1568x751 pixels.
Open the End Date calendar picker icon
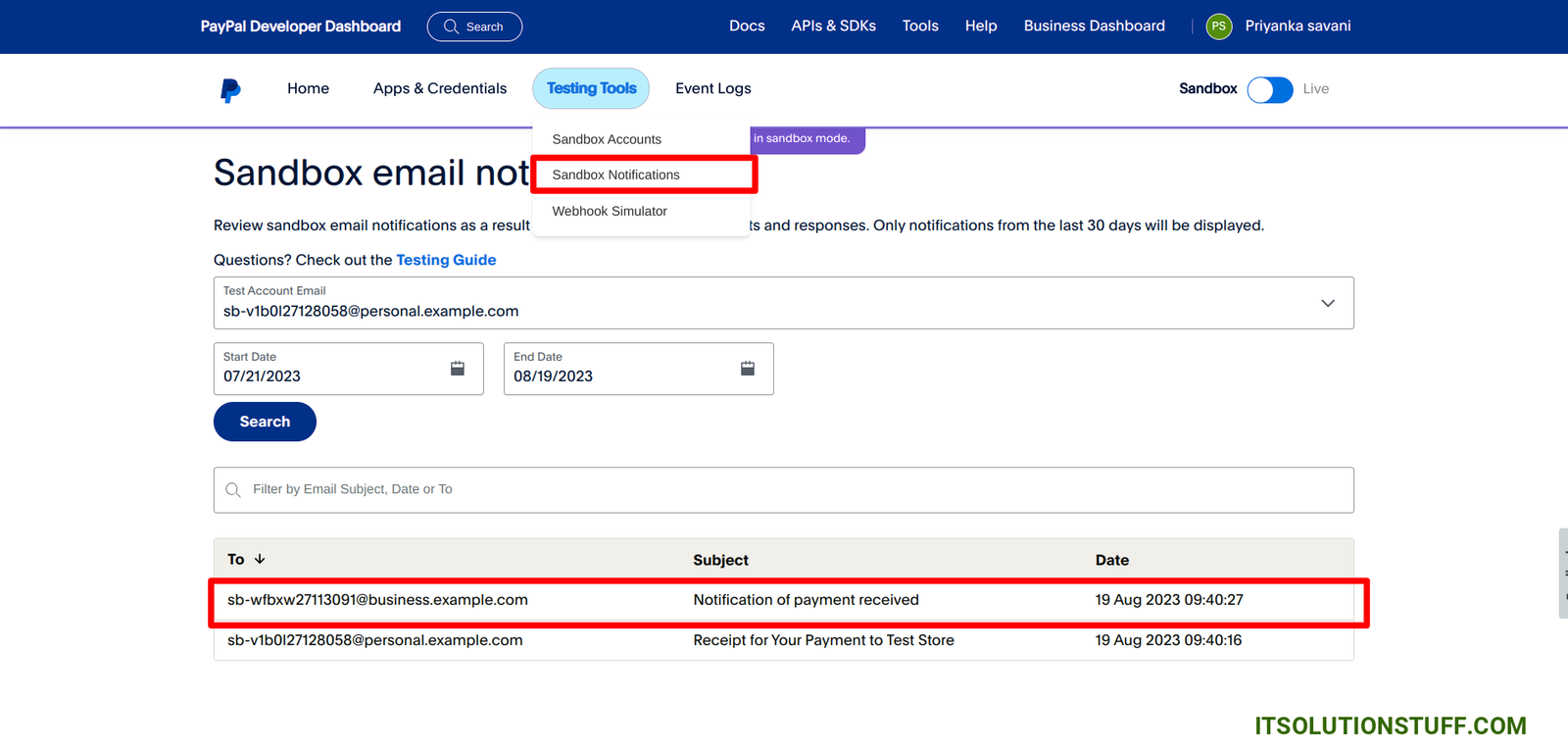(748, 369)
